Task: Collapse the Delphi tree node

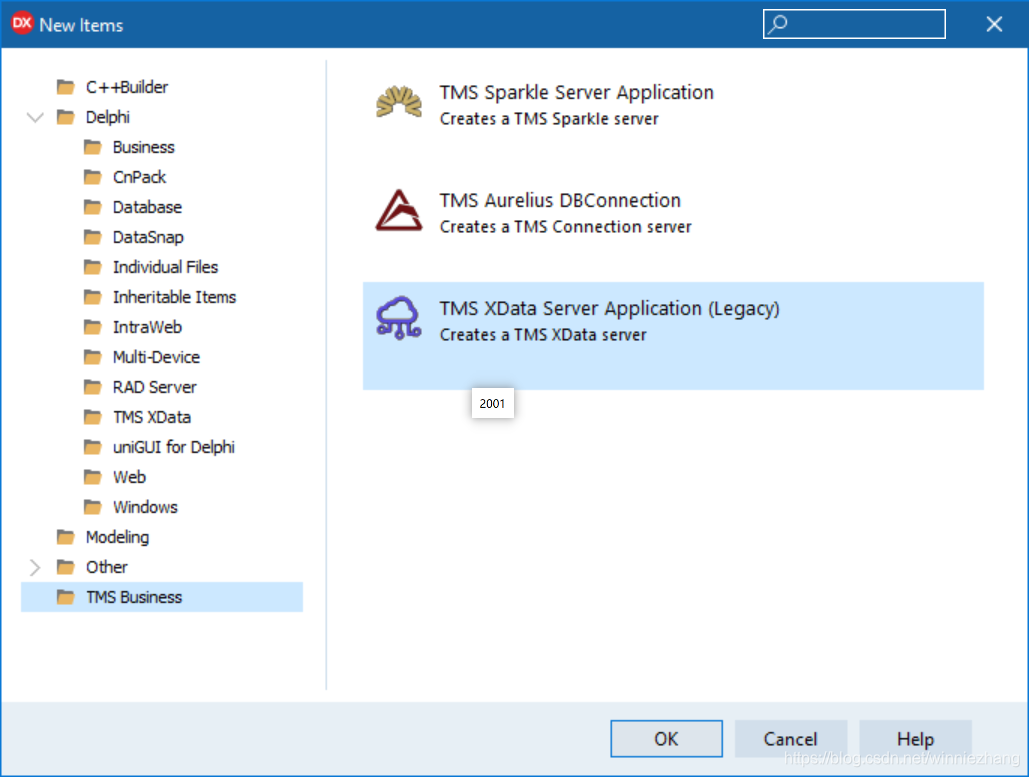Action: click(35, 117)
